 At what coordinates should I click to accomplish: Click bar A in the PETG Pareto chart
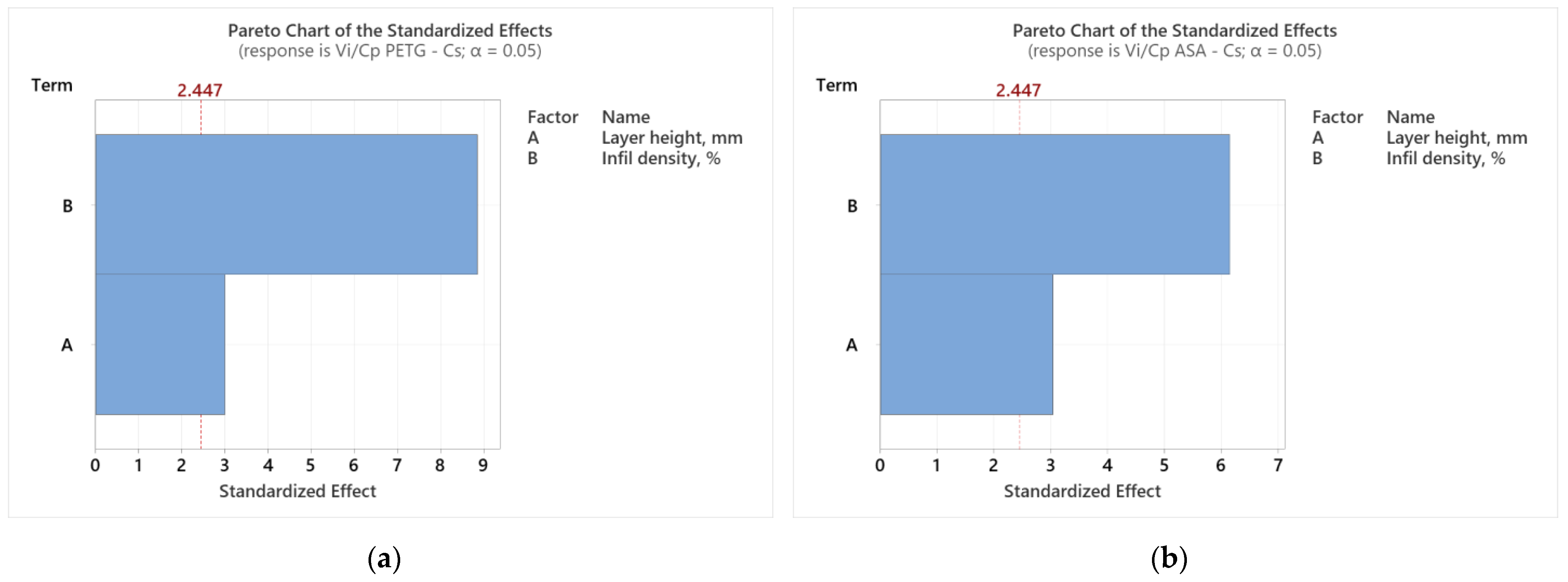click(x=160, y=344)
